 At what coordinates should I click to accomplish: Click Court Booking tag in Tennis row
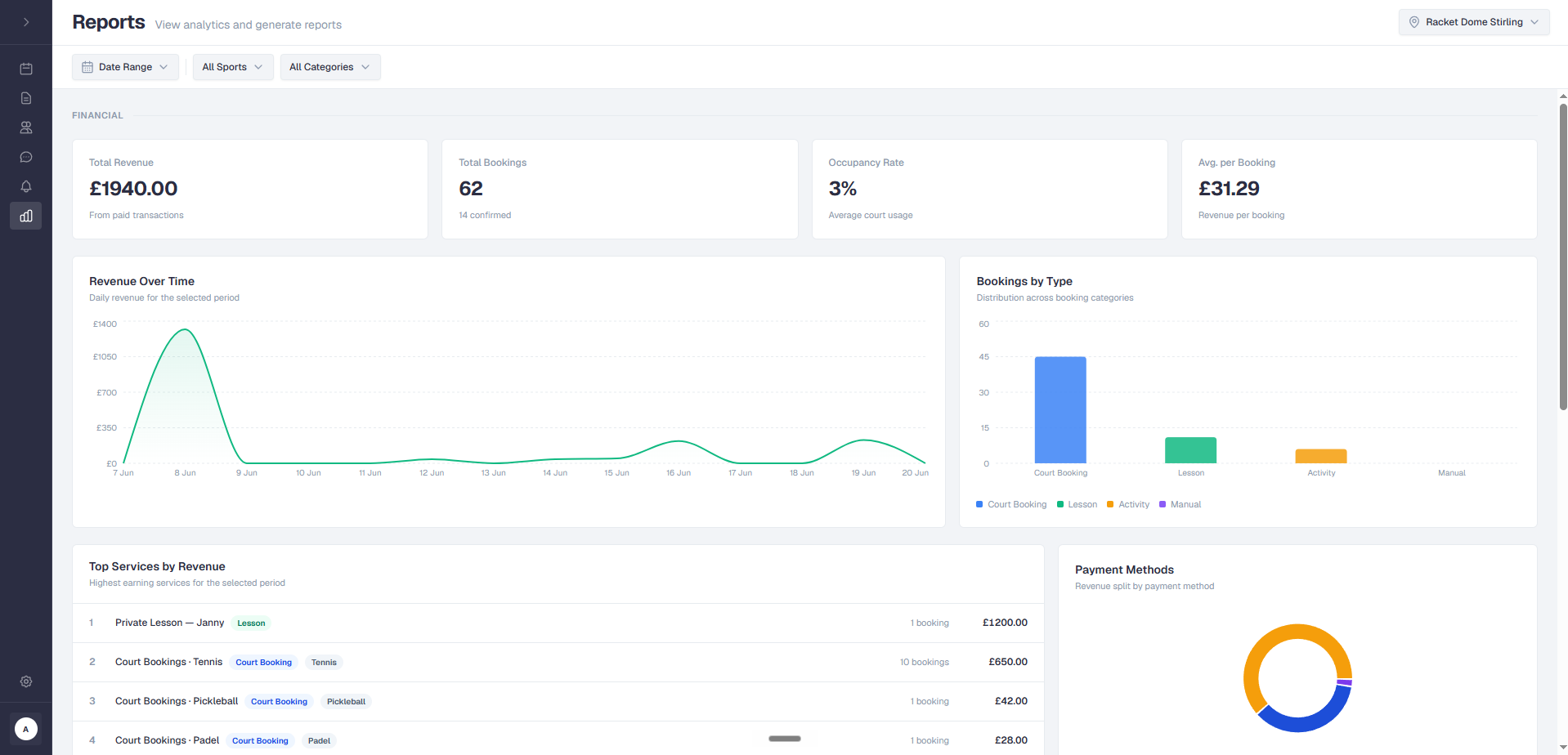point(263,663)
